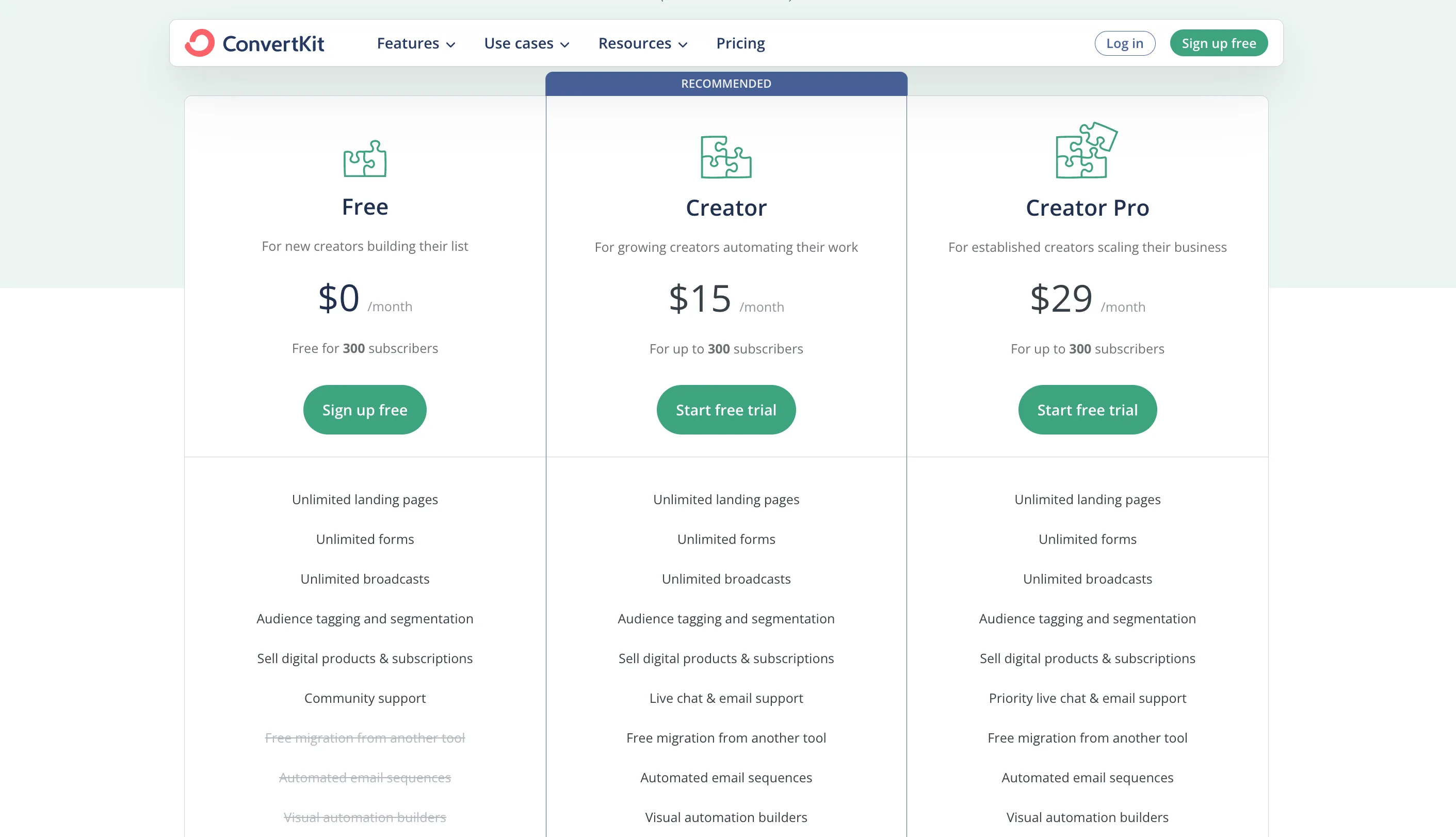Click Creator's 'Visual automation builders'
1456x837 pixels.
click(726, 817)
